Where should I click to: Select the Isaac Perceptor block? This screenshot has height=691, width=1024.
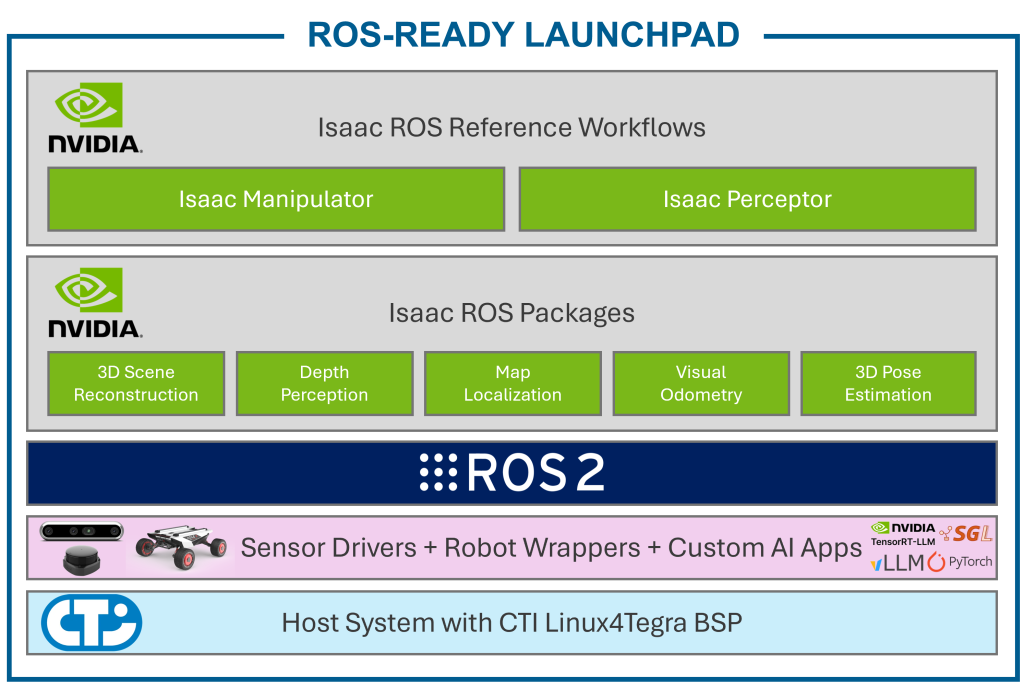(x=748, y=199)
